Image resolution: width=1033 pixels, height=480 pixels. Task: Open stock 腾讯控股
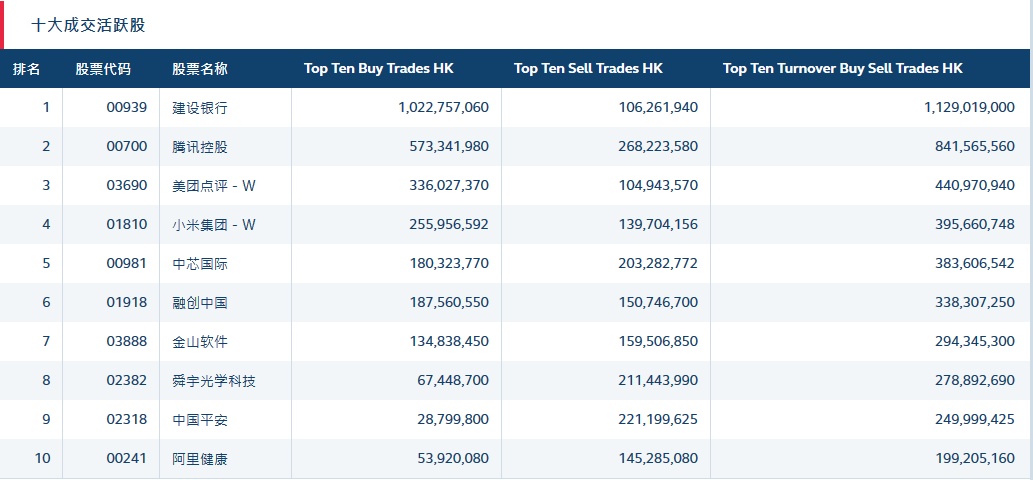(200, 147)
